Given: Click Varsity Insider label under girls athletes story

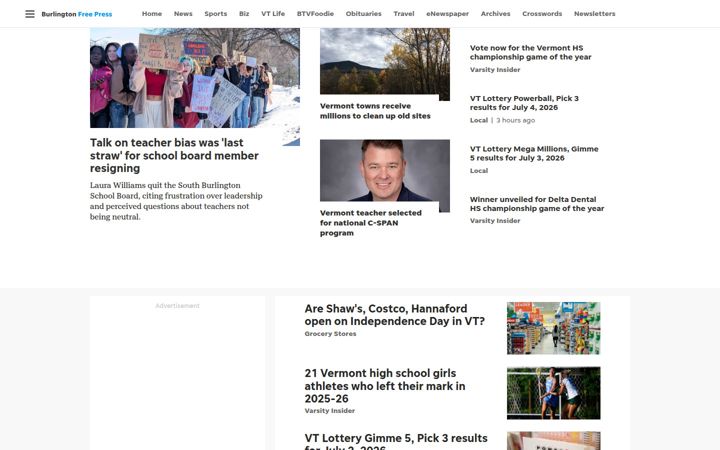Looking at the screenshot, I should [330, 411].
